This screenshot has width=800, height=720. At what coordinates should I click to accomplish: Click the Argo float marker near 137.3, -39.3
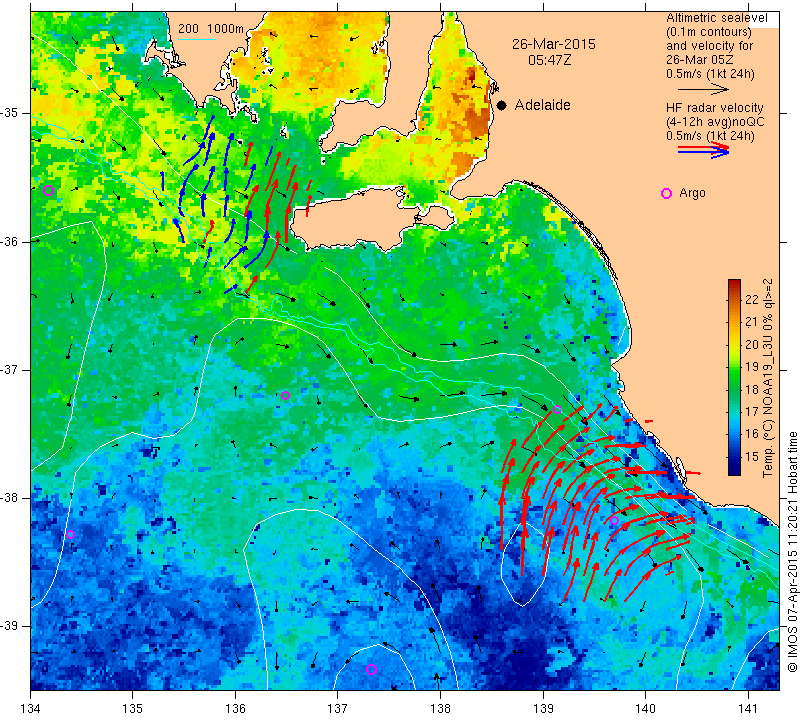(371, 669)
